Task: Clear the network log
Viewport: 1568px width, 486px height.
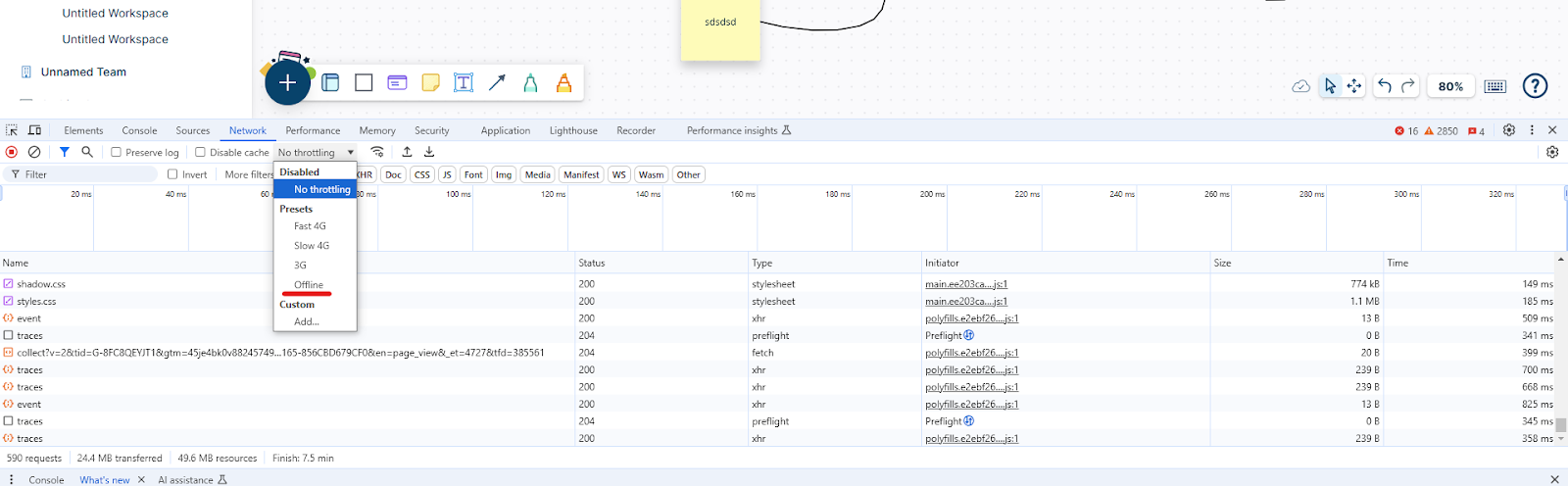Action: click(x=34, y=152)
